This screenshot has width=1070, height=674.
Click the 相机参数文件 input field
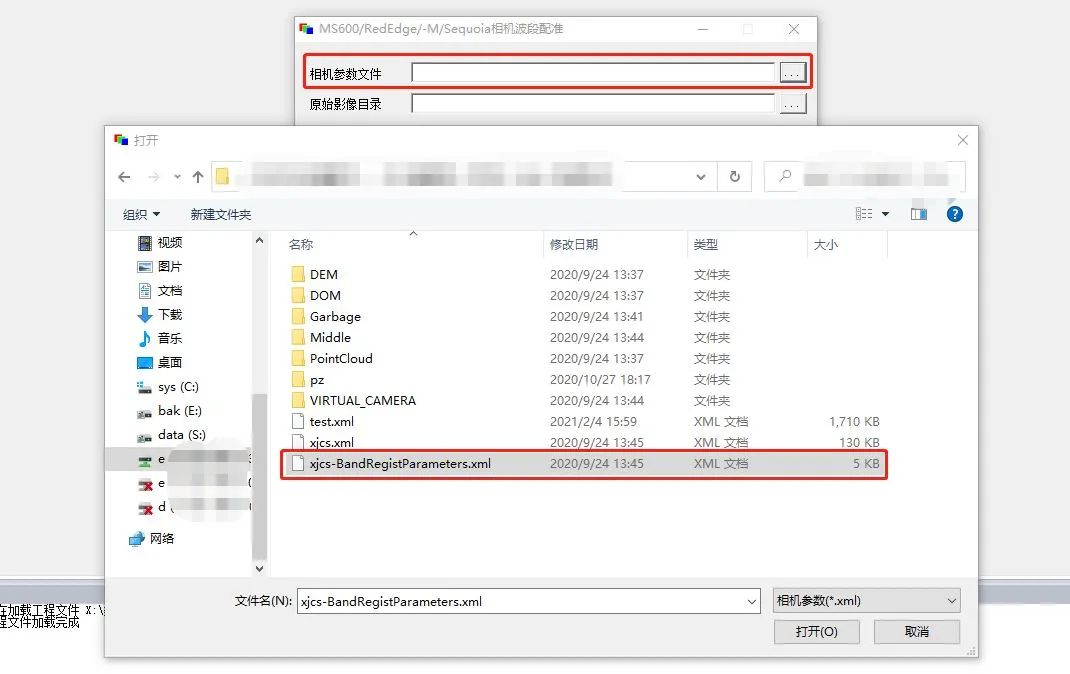tap(593, 73)
